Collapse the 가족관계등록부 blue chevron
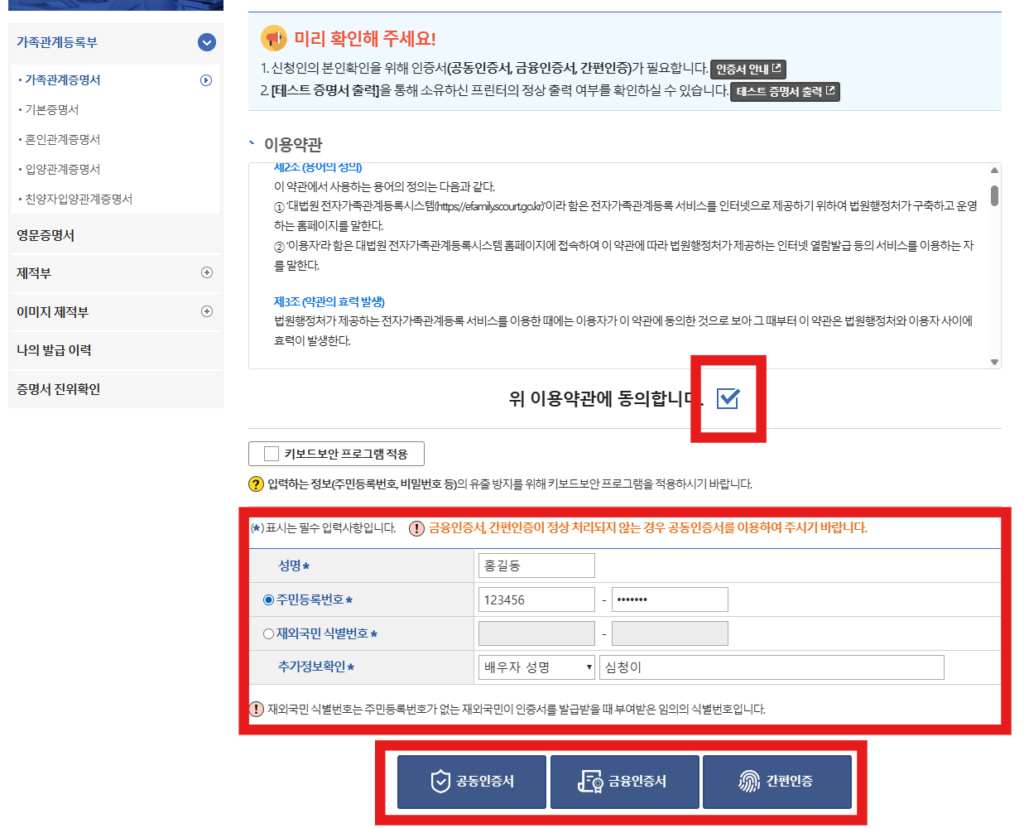The width and height of the screenshot is (1024, 828). (x=207, y=42)
